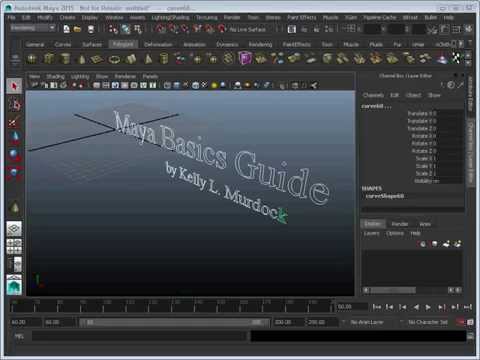Open the viewport Panels menu
The image size is (480, 360).
(x=150, y=76)
